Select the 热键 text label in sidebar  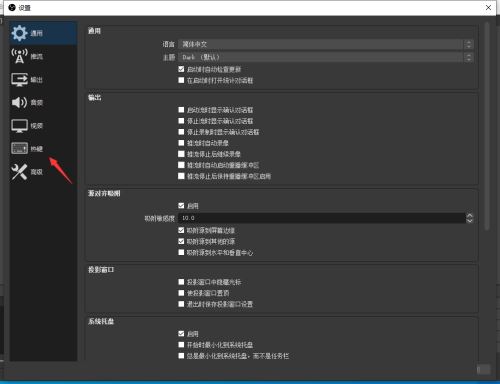(x=37, y=149)
